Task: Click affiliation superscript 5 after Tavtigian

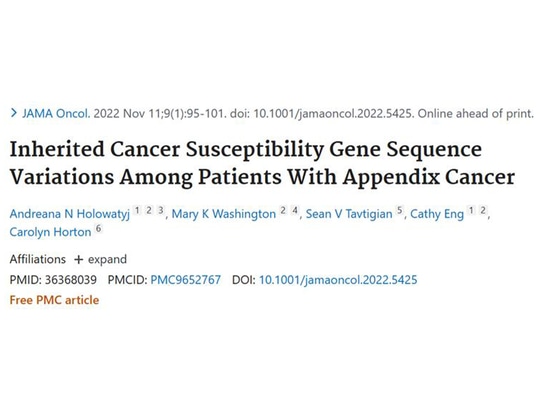Action: (400, 210)
